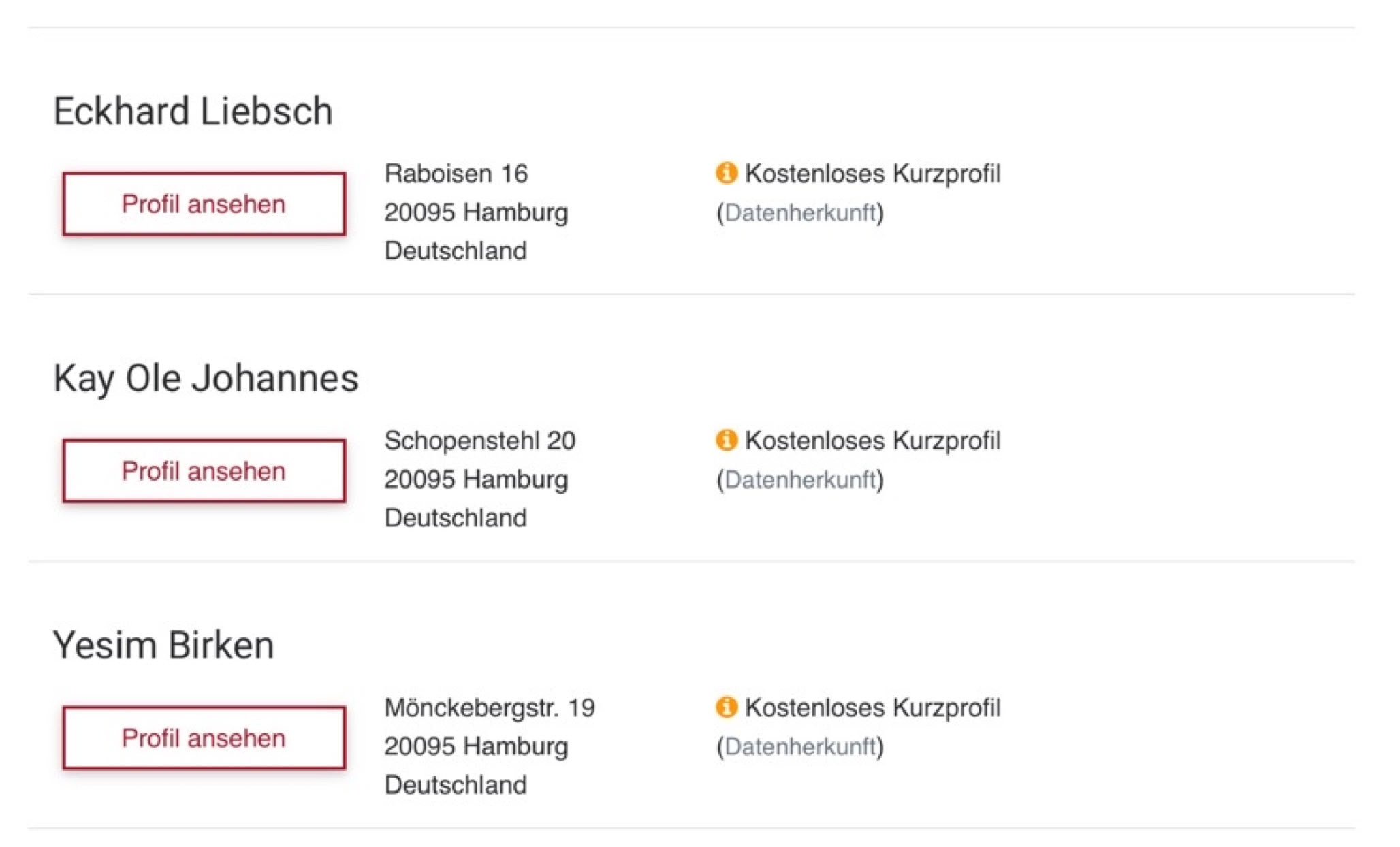The image size is (1400, 847).
Task: Click Kostenloses Kurzprofil label for Eckhard Liebsch
Action: click(x=872, y=174)
